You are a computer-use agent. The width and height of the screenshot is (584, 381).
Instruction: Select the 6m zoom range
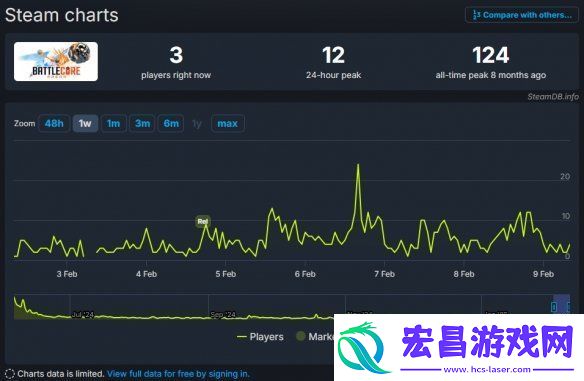[171, 123]
